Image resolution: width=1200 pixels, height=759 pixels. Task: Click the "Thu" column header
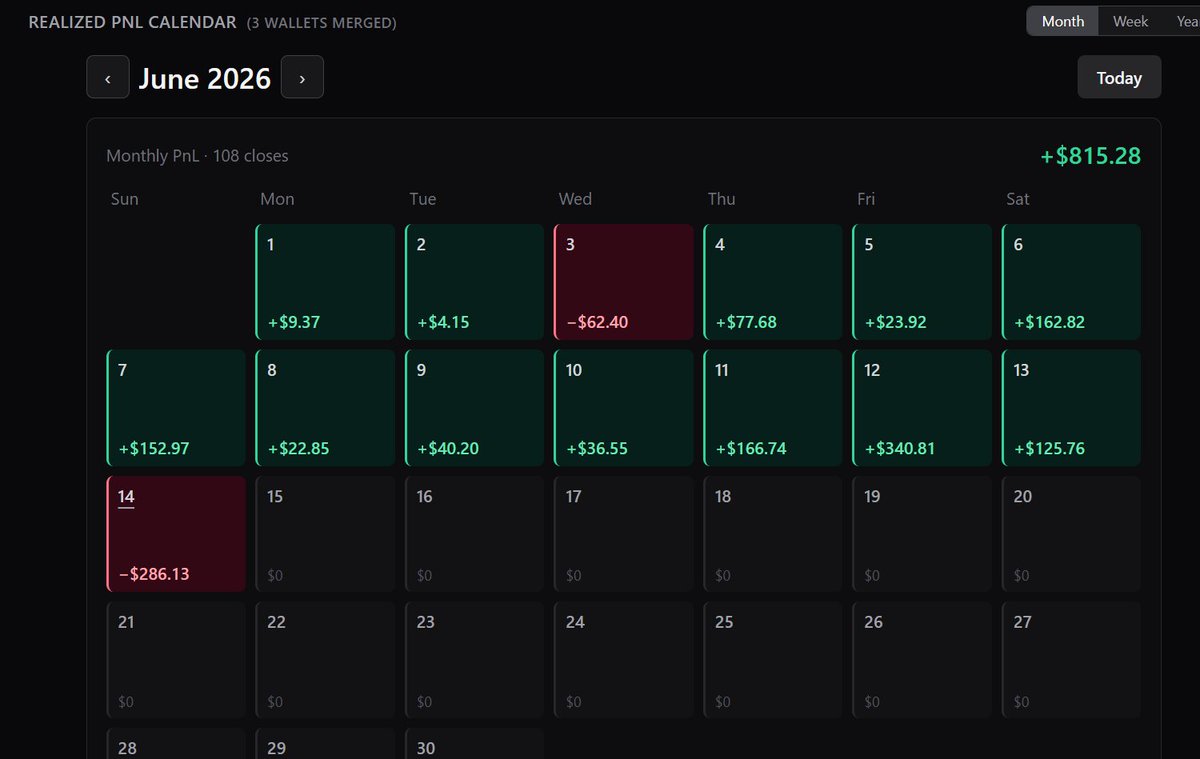click(721, 199)
